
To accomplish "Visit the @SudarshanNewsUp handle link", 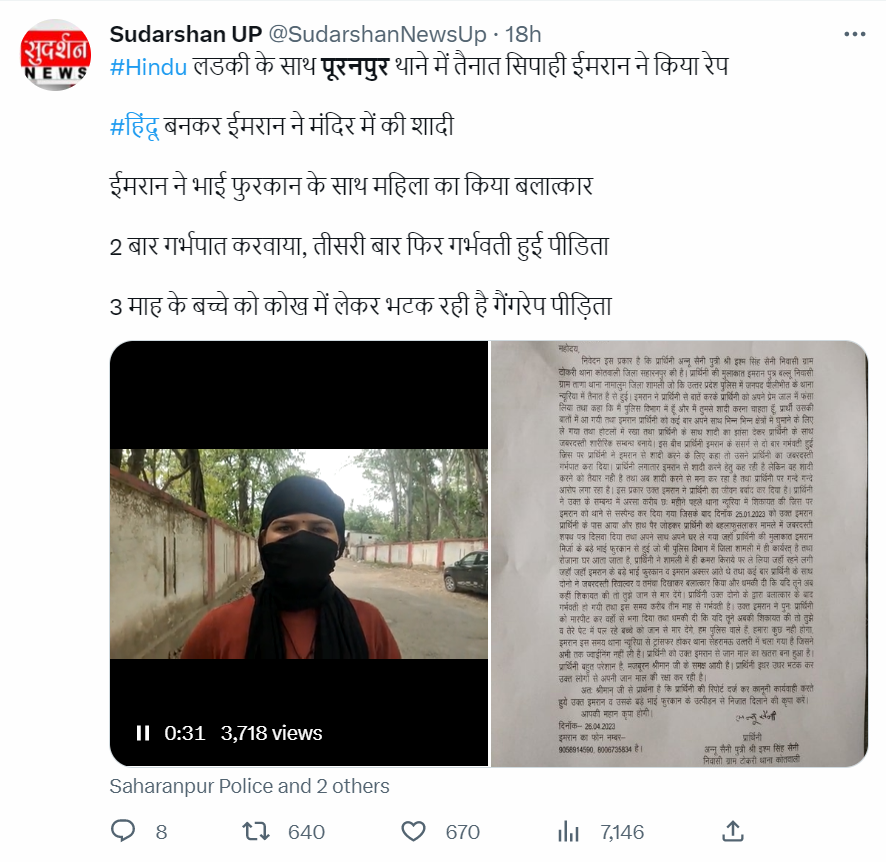I will point(377,34).
